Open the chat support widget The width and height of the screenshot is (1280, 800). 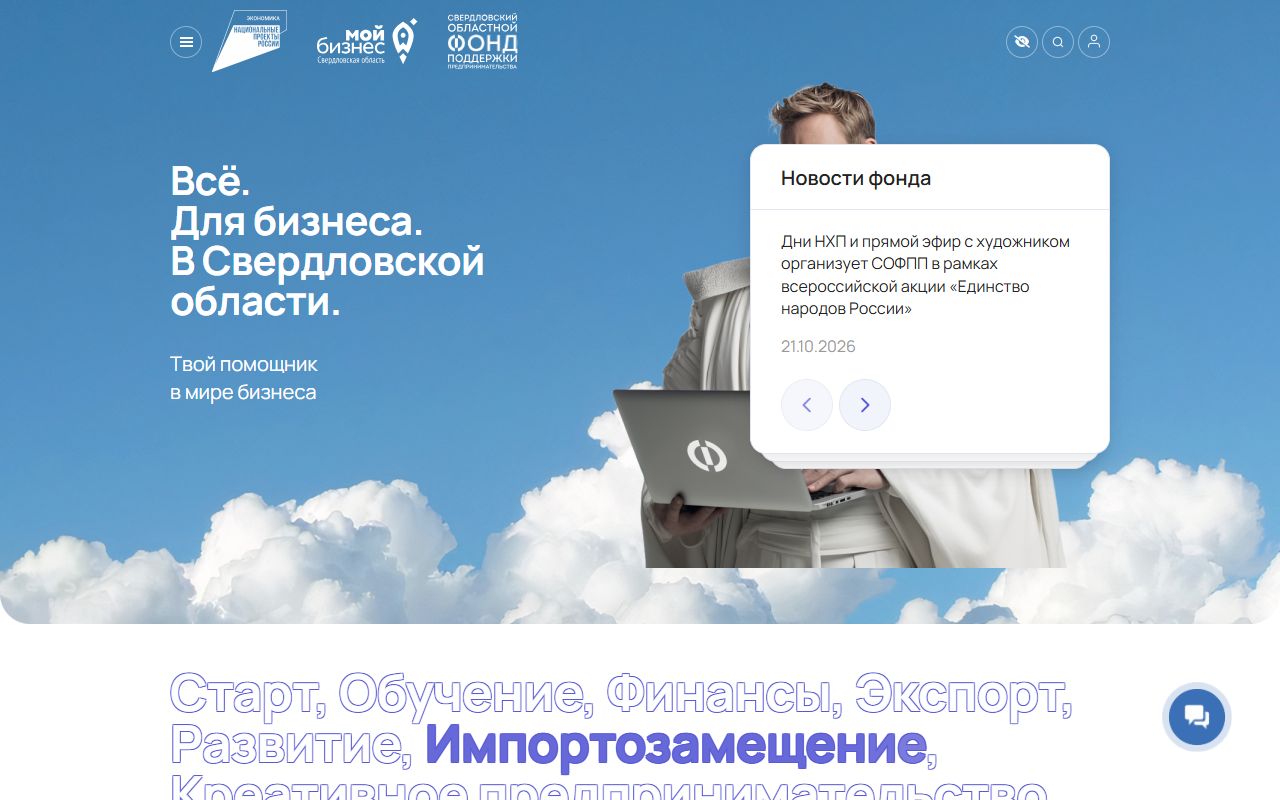[1197, 717]
